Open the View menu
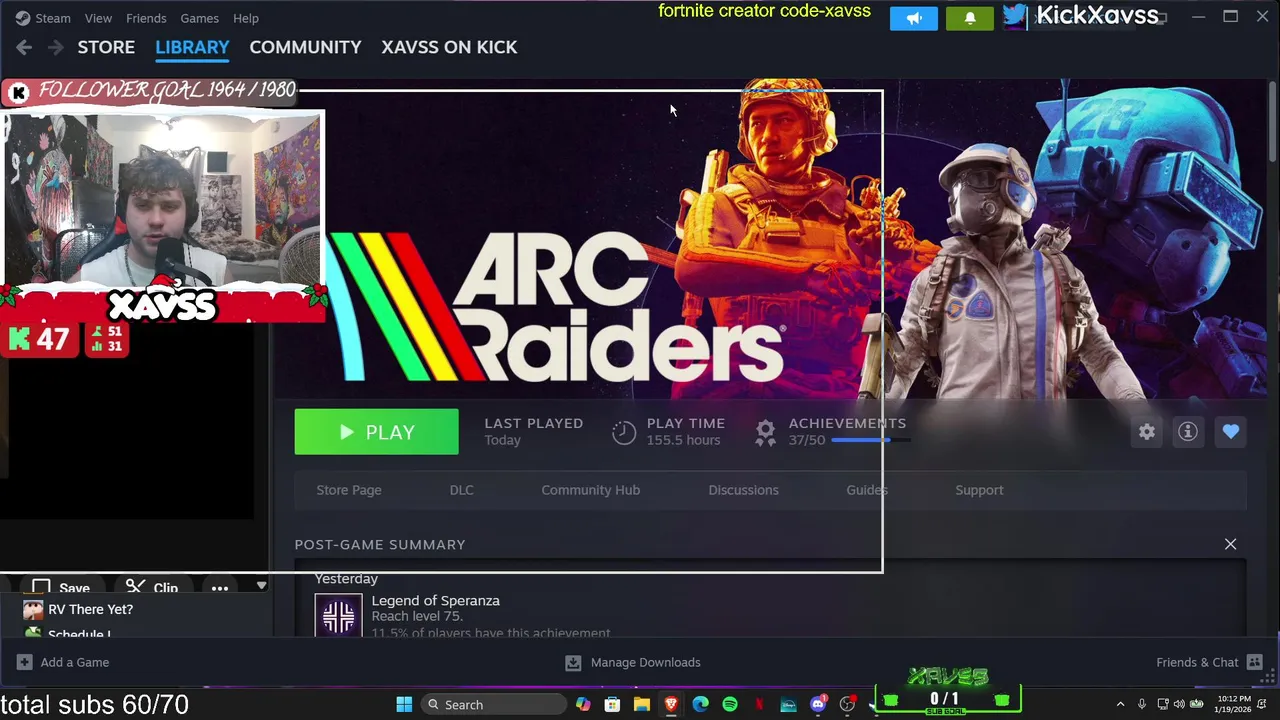The image size is (1280, 720). pyautogui.click(x=98, y=18)
